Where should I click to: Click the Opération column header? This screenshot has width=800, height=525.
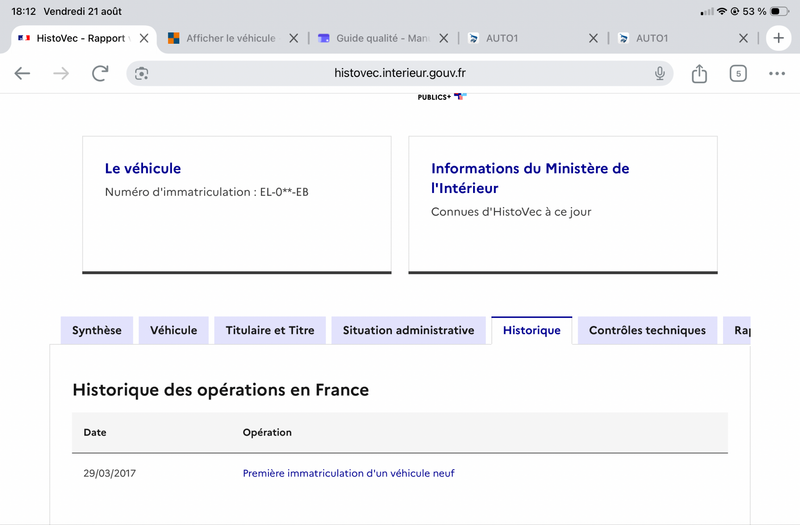(267, 432)
